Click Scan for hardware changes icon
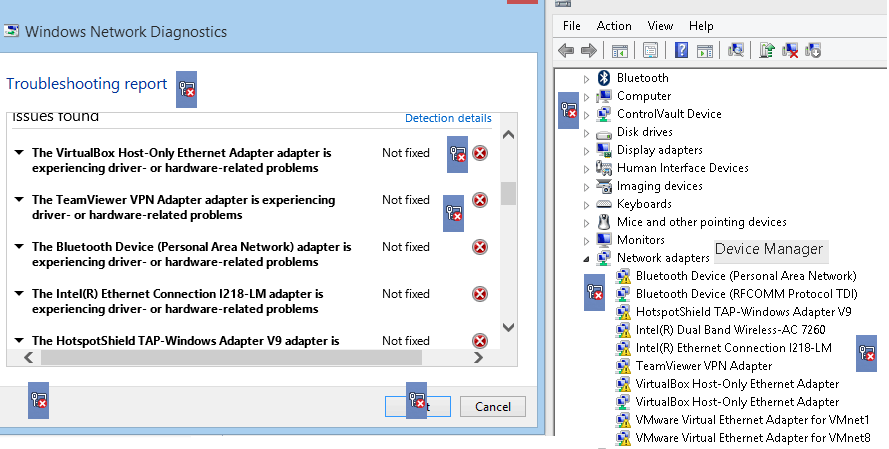The height and width of the screenshot is (449, 889). coord(735,50)
